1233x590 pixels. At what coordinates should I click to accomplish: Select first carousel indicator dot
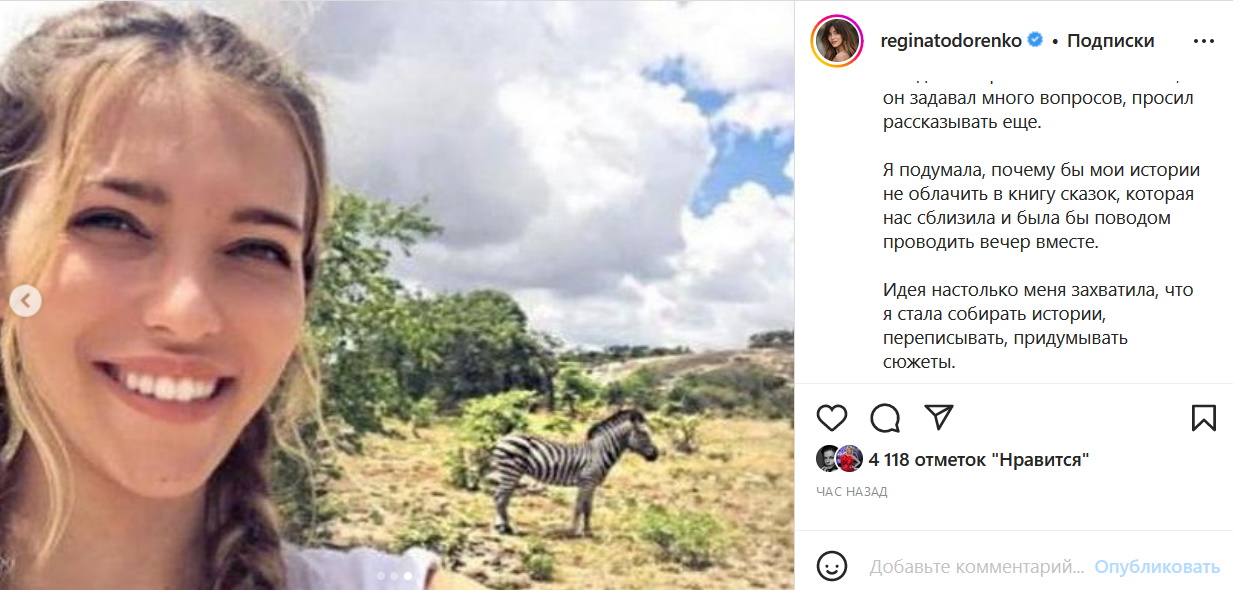(x=380, y=576)
